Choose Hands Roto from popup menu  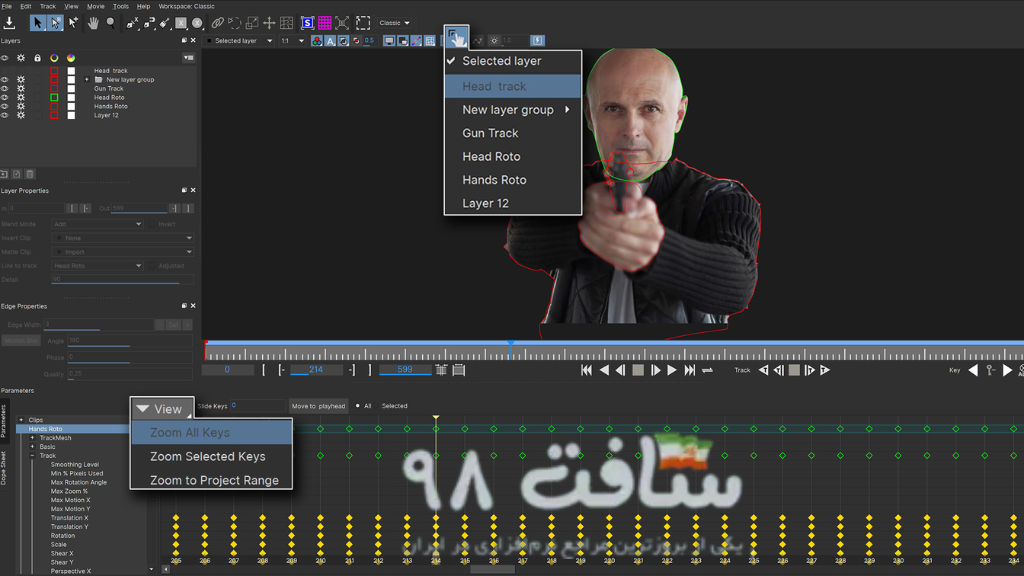513,180
